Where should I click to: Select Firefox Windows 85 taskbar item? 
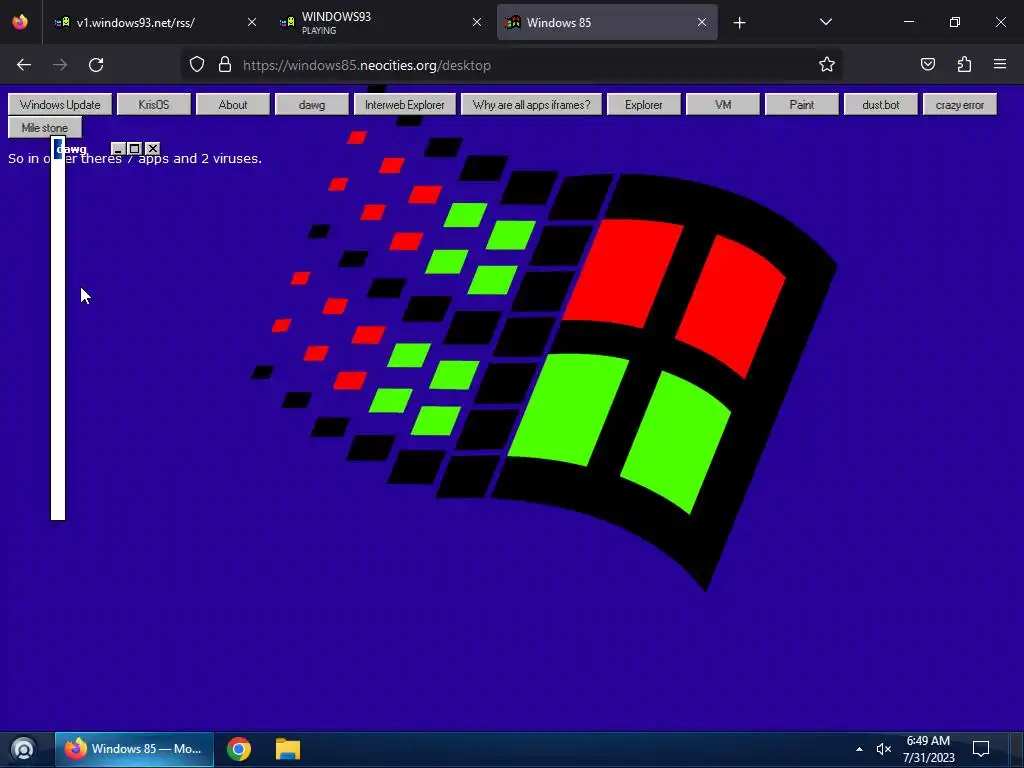point(134,749)
